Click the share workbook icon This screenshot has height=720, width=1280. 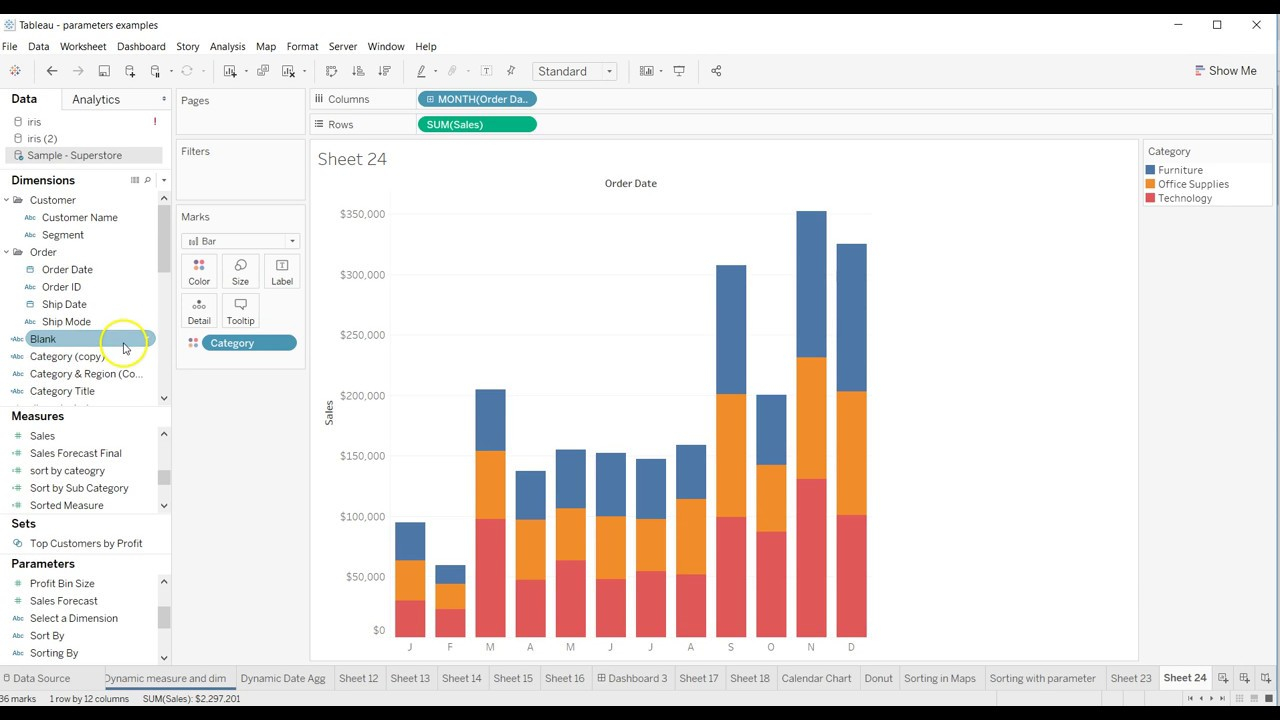716,71
